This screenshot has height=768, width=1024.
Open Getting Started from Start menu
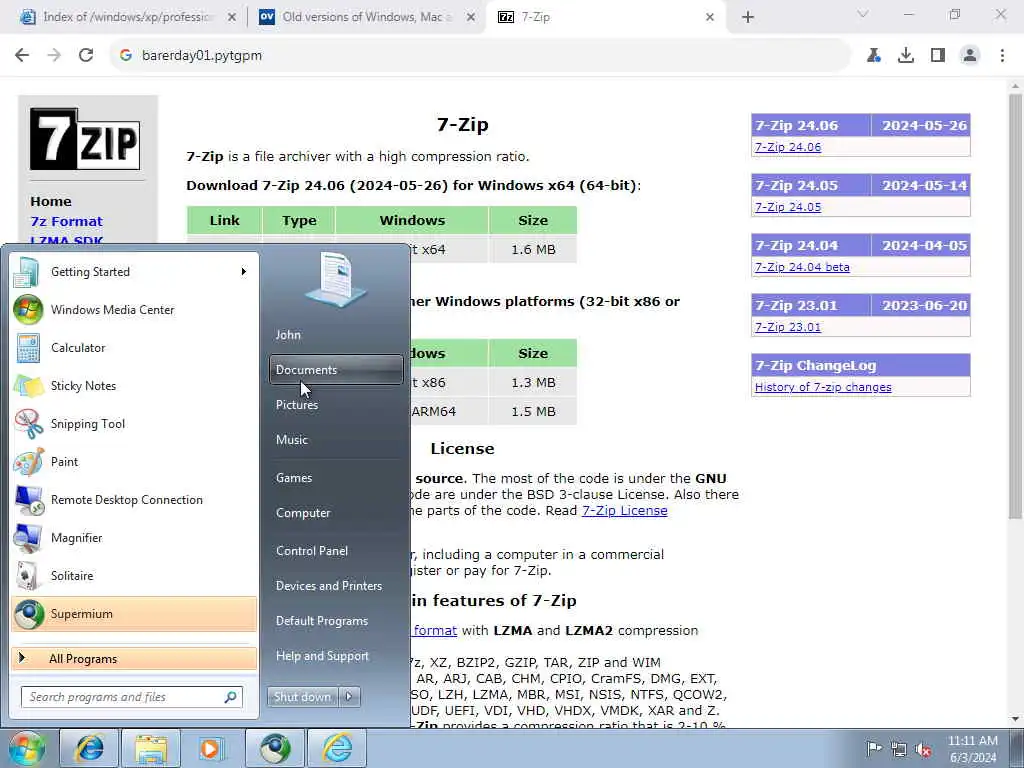point(134,272)
